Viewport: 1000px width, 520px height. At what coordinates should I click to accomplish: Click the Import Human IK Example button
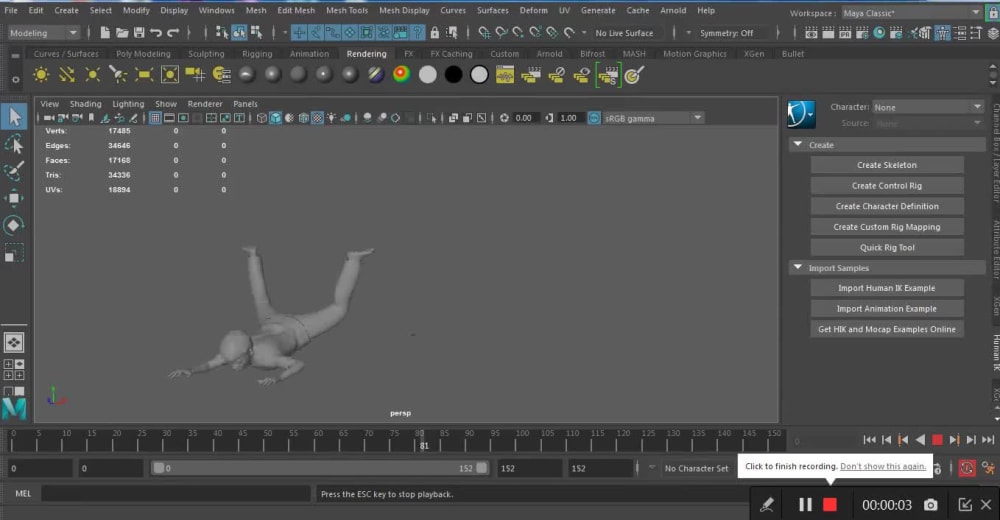point(887,288)
